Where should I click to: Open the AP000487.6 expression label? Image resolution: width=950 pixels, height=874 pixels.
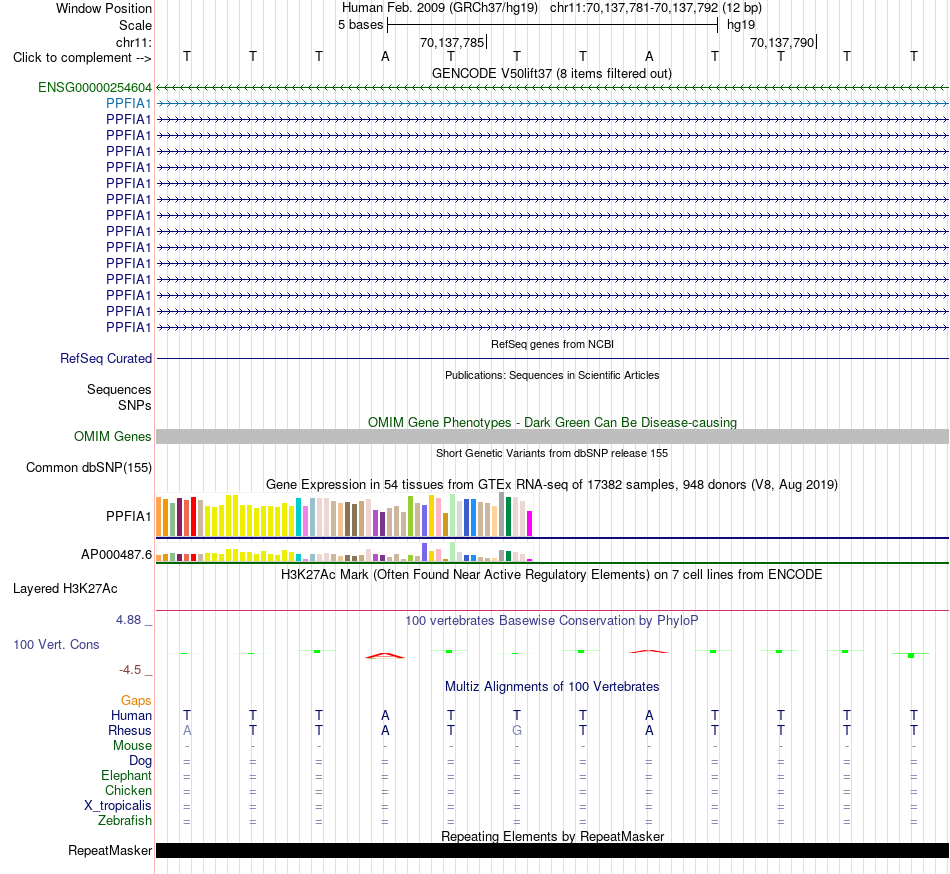tap(116, 554)
